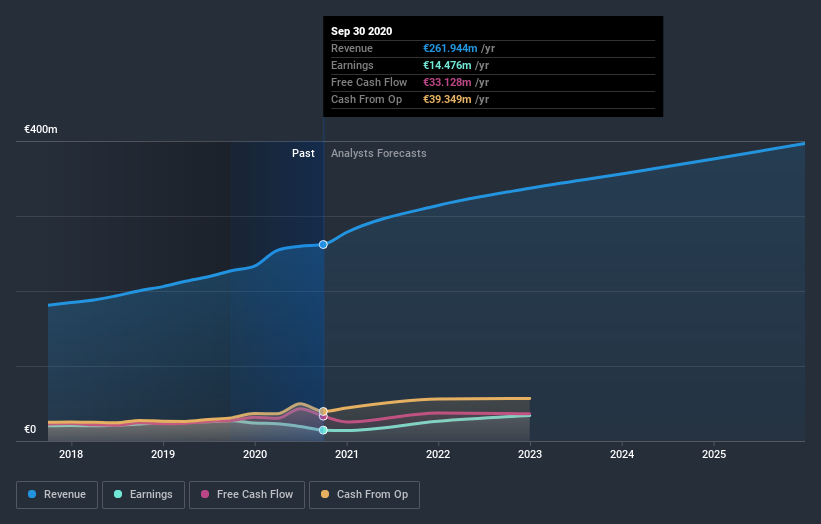This screenshot has width=821, height=524.
Task: Click the €33.128m free cash flow value
Action: [447, 82]
